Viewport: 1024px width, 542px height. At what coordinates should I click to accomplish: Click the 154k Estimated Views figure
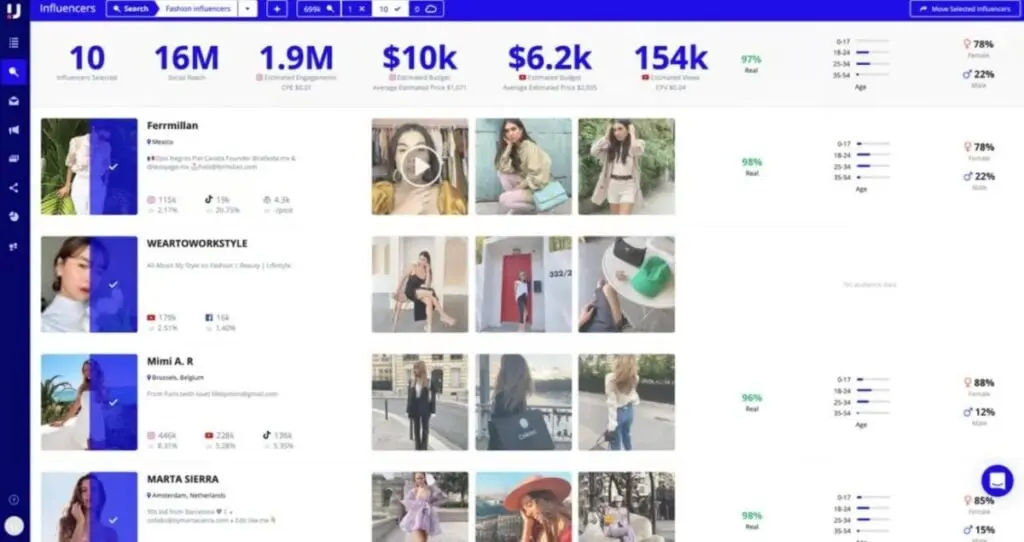click(671, 58)
